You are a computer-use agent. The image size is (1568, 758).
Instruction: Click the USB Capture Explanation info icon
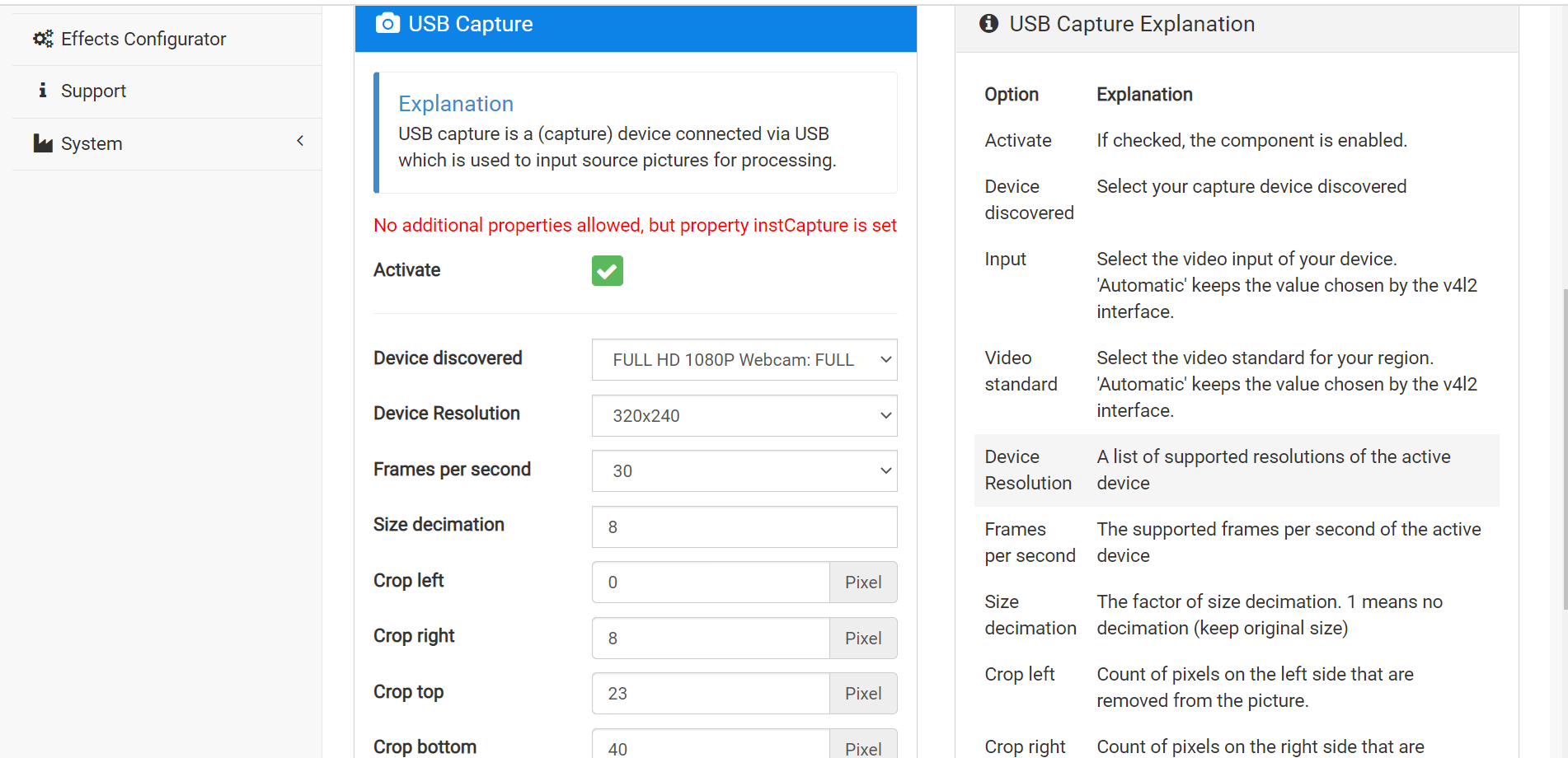(x=988, y=24)
